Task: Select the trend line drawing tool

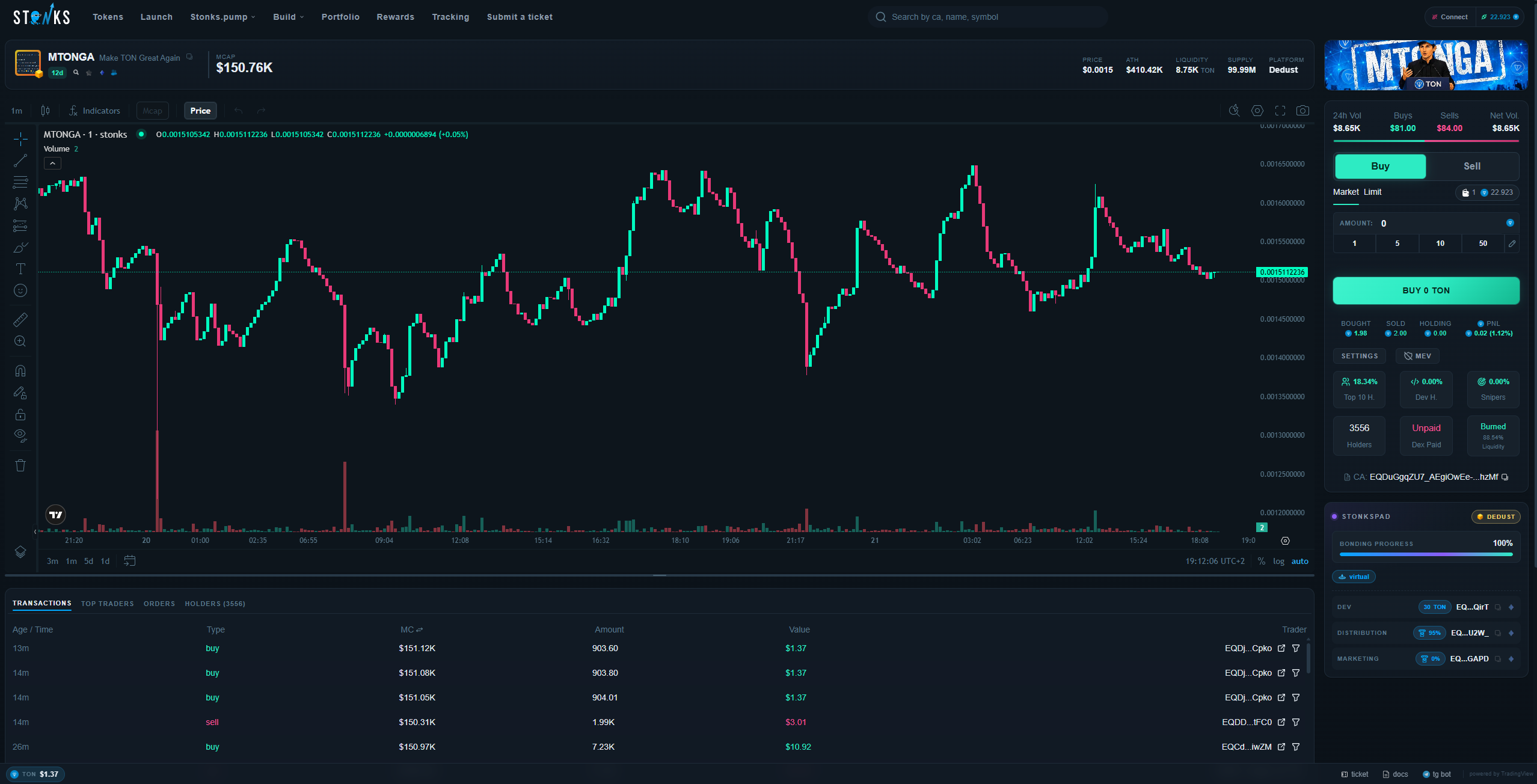Action: [20, 160]
